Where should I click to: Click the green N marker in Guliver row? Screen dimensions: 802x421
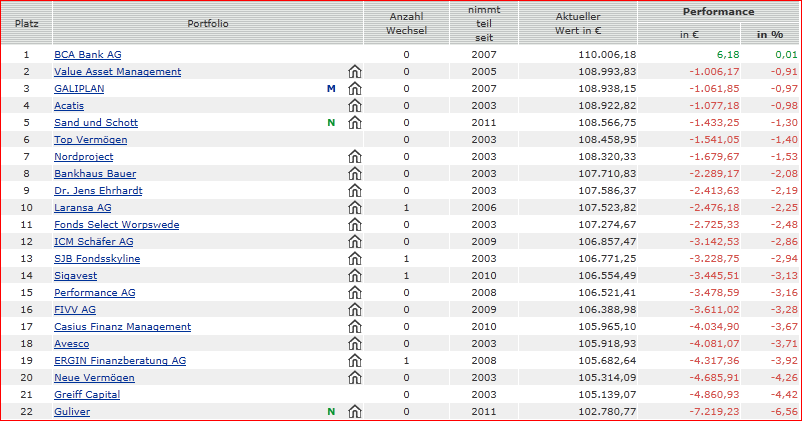click(331, 412)
